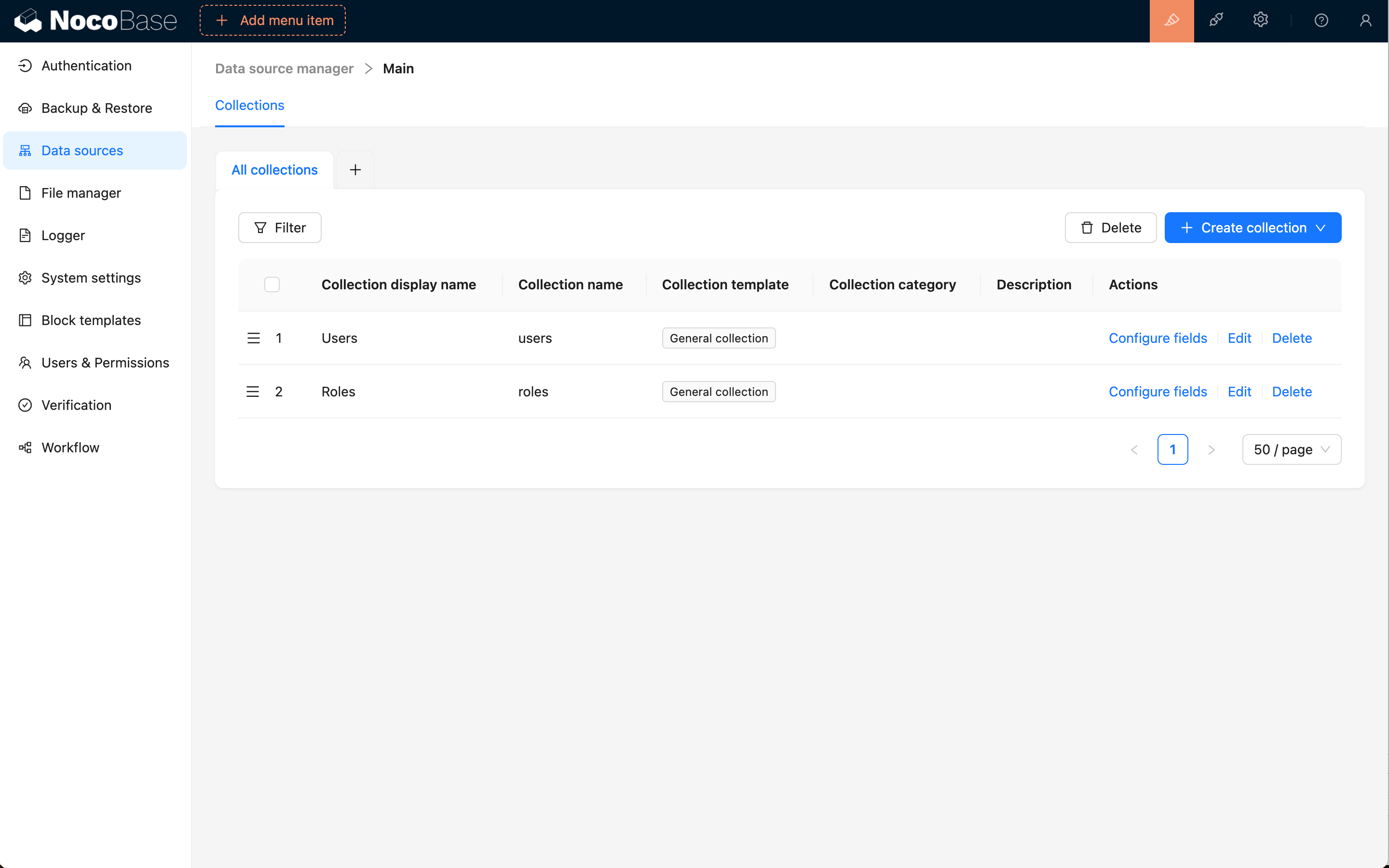This screenshot has height=868, width=1389.
Task: Select Users & Permissions sidebar item
Action: coord(105,363)
